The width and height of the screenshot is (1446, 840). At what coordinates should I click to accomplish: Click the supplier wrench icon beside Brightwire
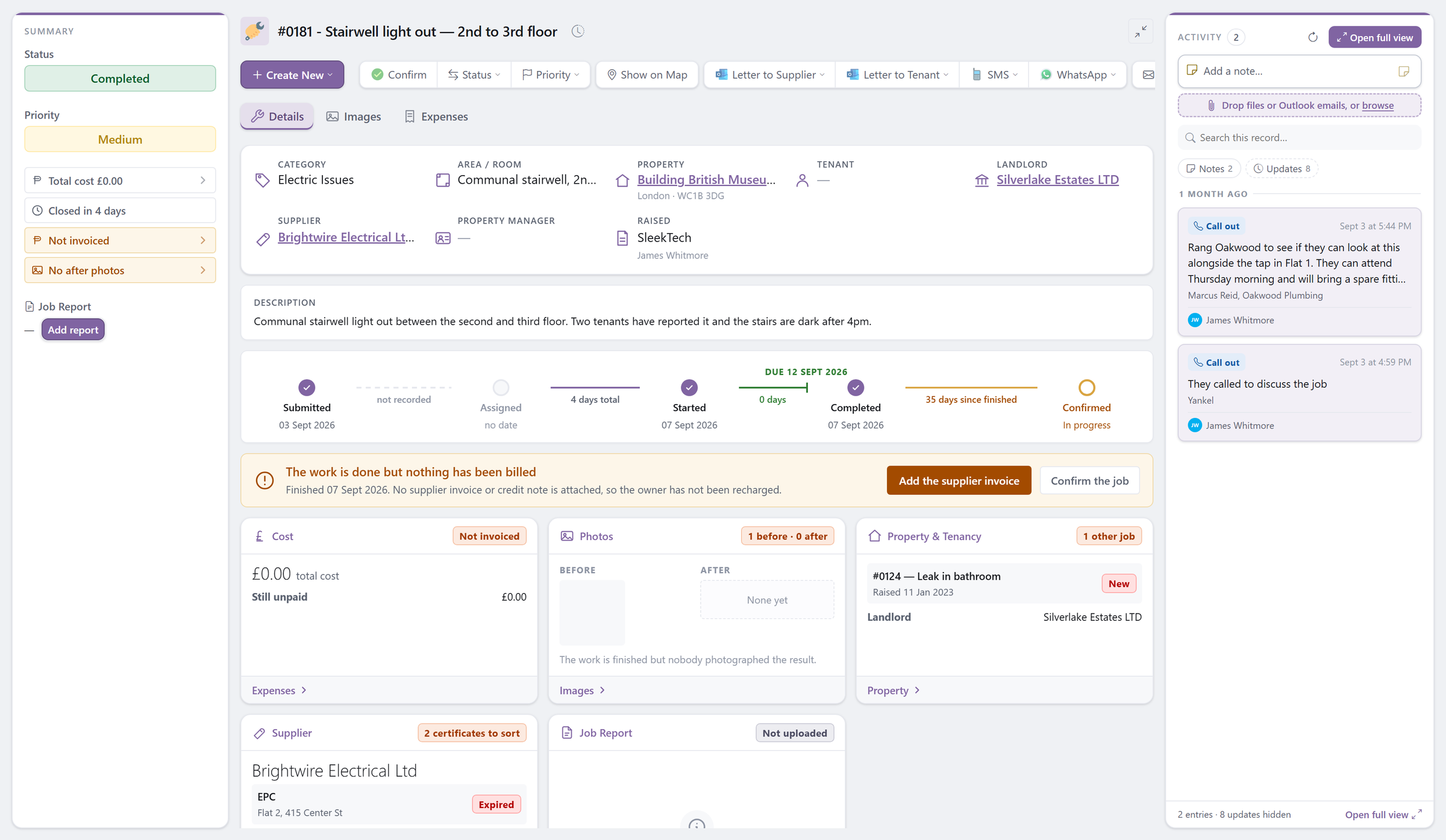(263, 238)
